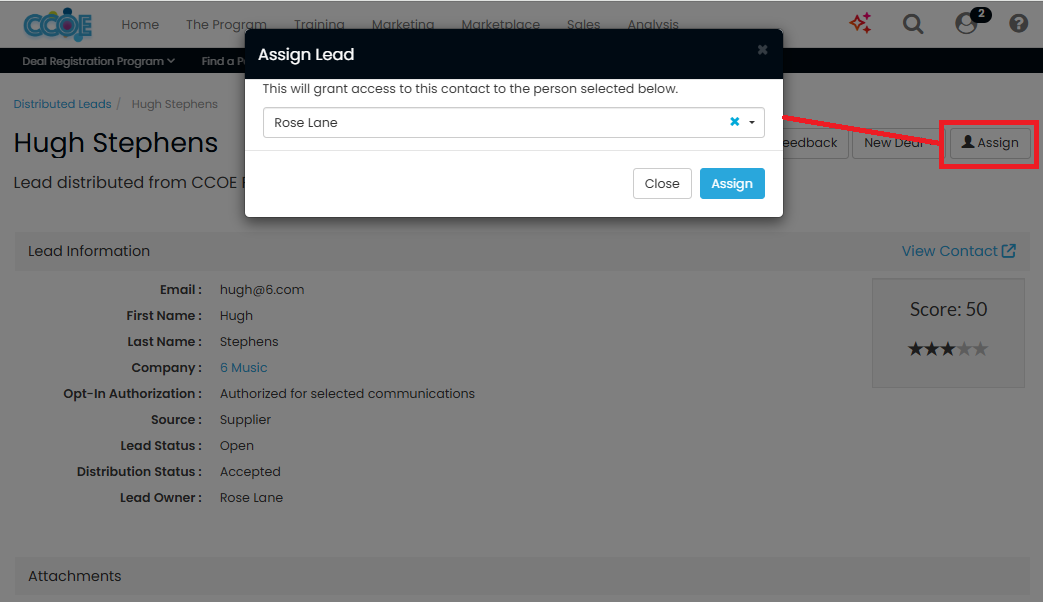Open the View Contact link

(x=949, y=251)
